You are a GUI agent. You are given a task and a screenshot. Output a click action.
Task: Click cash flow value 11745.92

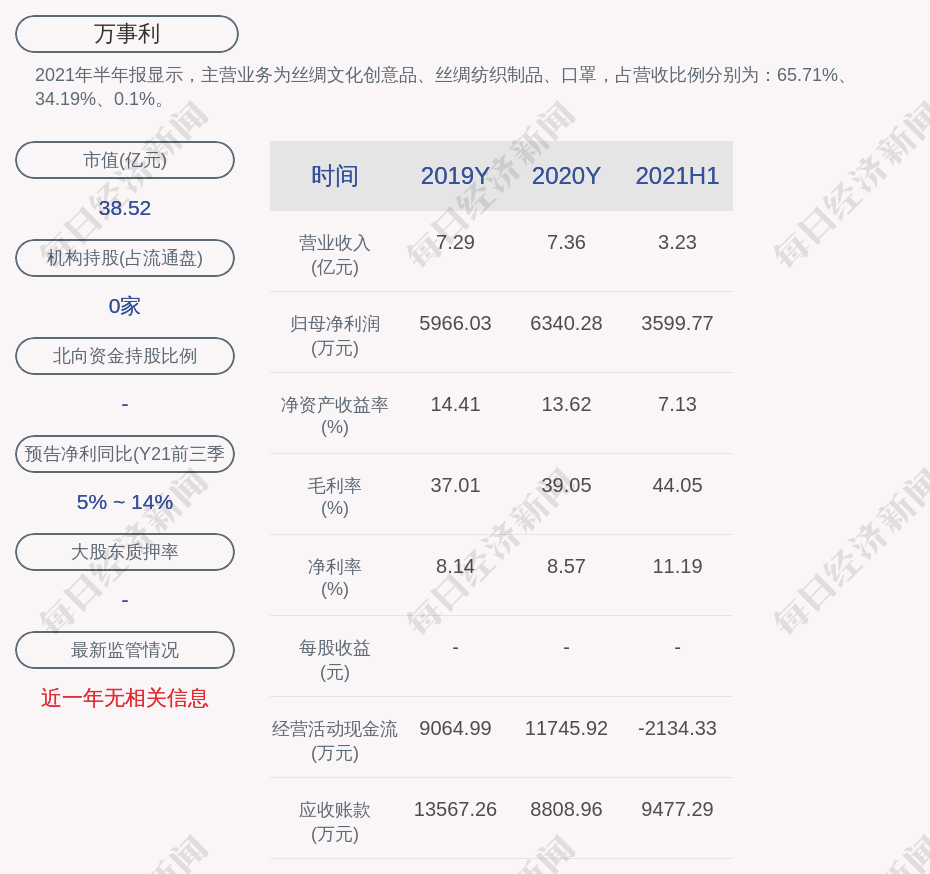pos(566,728)
